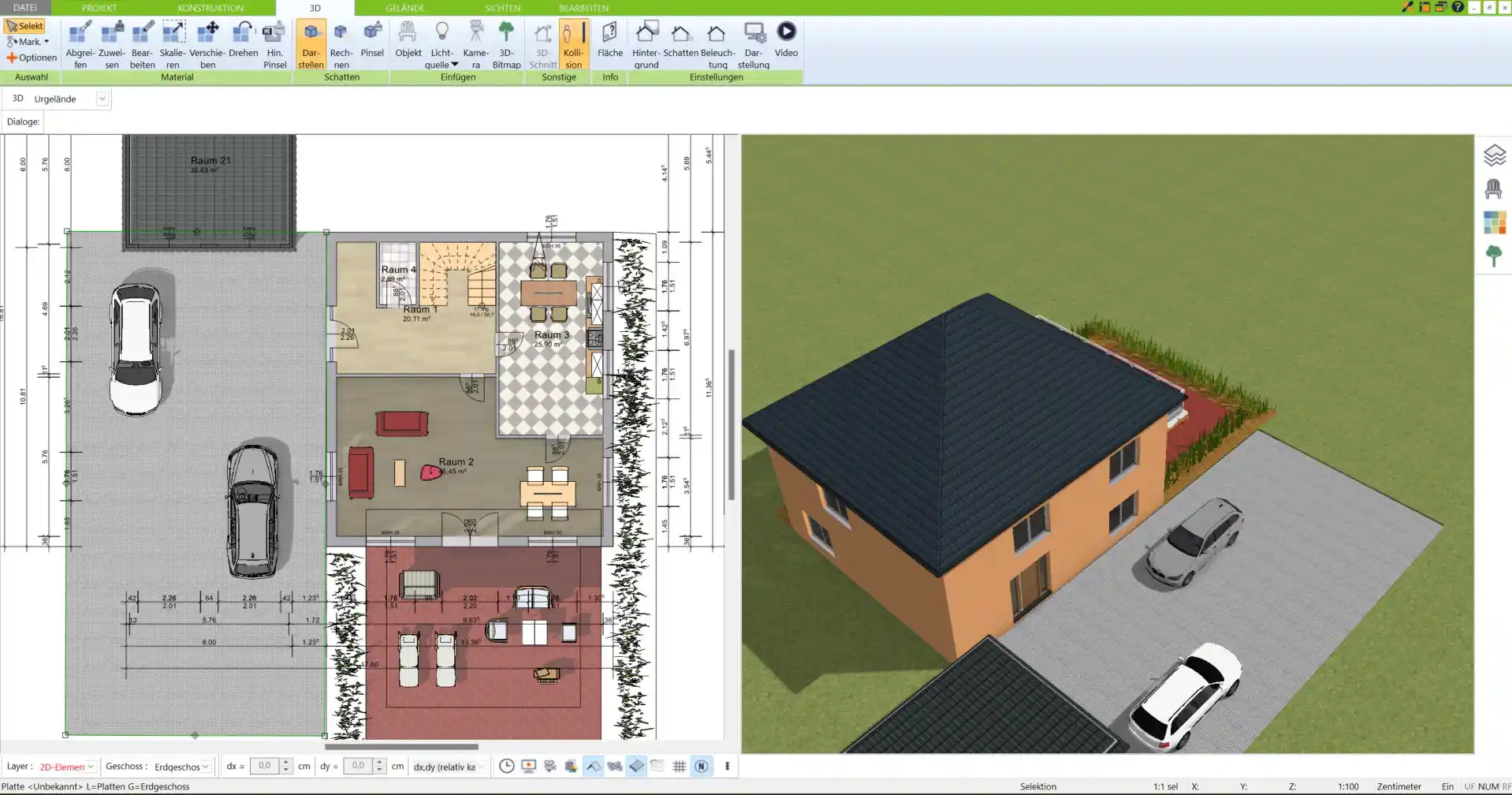Open the Hintergrund settings

[646, 45]
